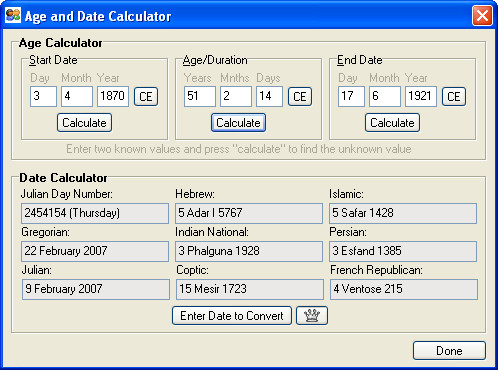498x370 pixels.
Task: Close the Age and Date Calculator window
Action: coord(482,16)
